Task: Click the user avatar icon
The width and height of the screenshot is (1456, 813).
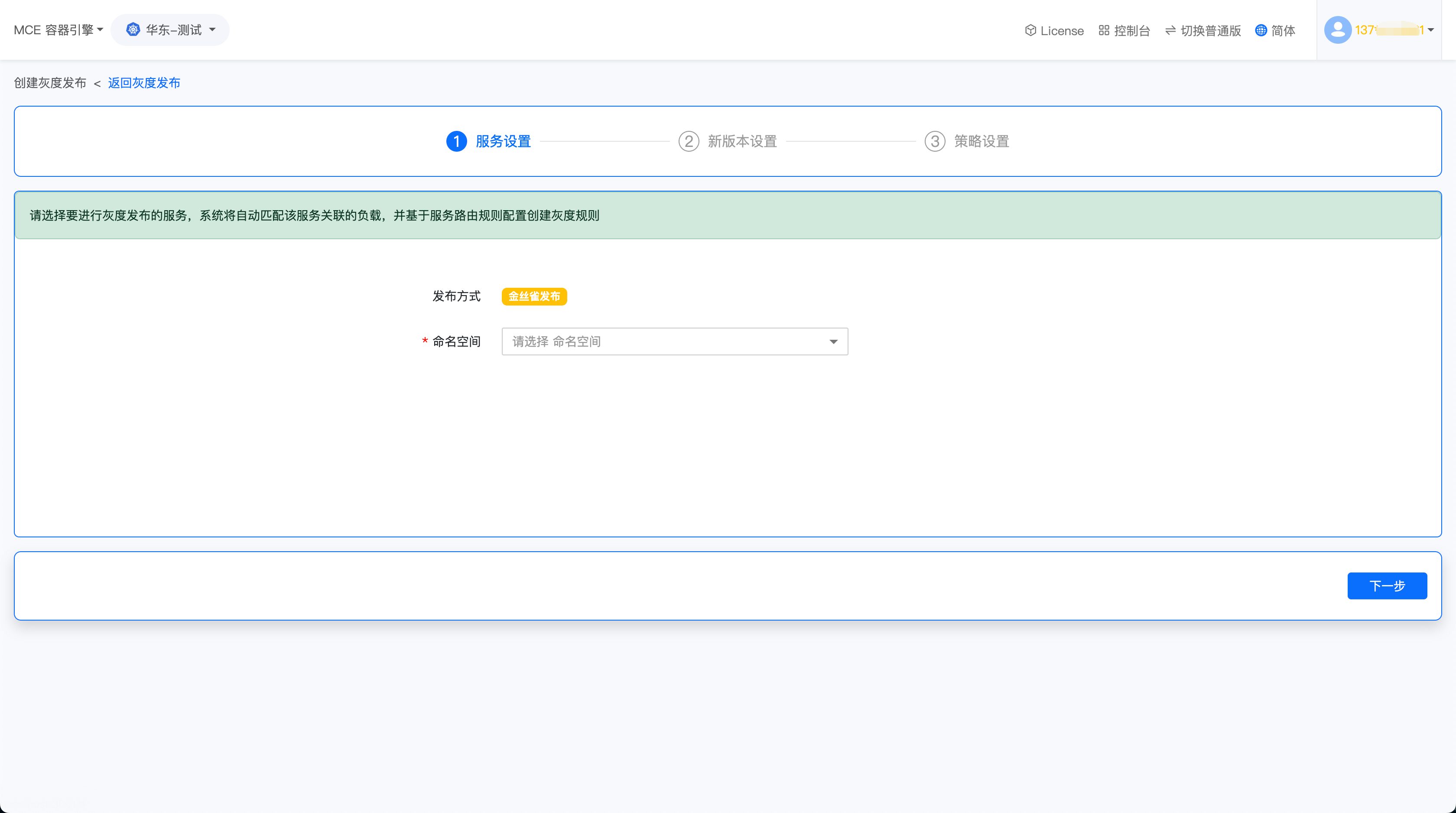Action: 1337,30
